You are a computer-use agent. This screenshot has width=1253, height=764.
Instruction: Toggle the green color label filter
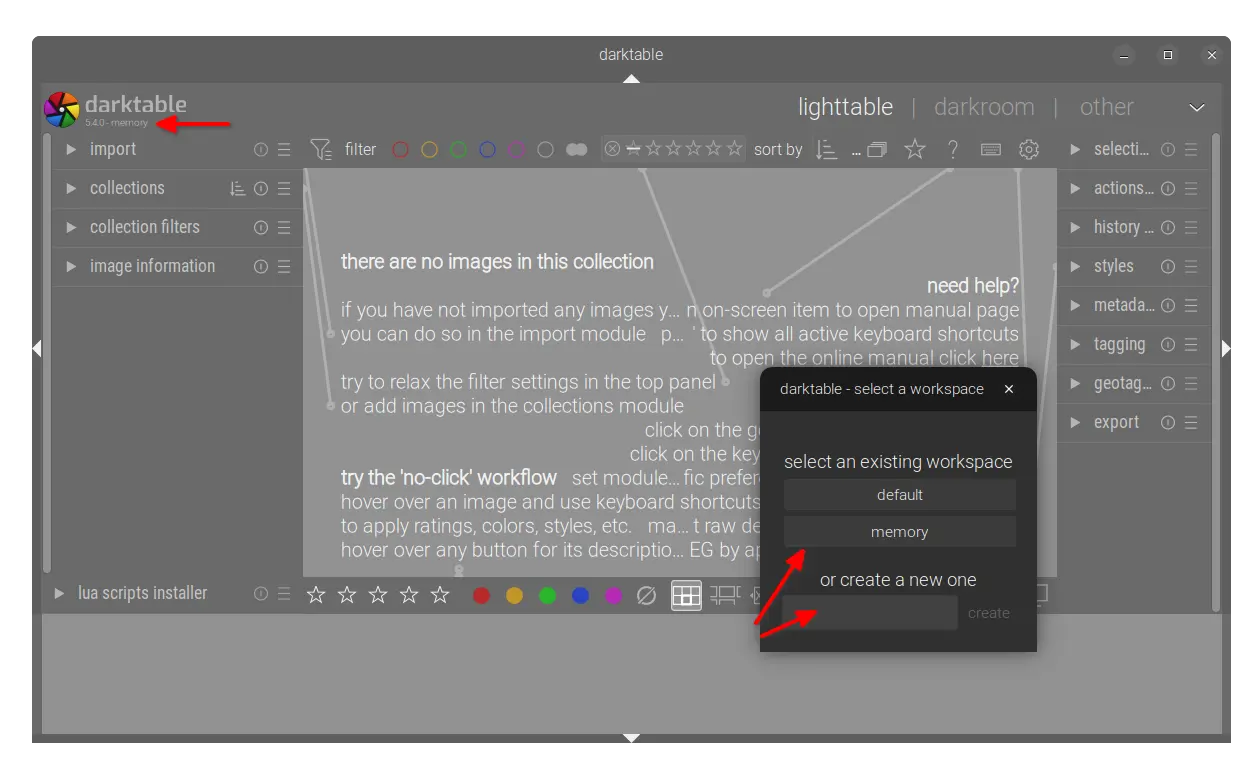tap(458, 150)
